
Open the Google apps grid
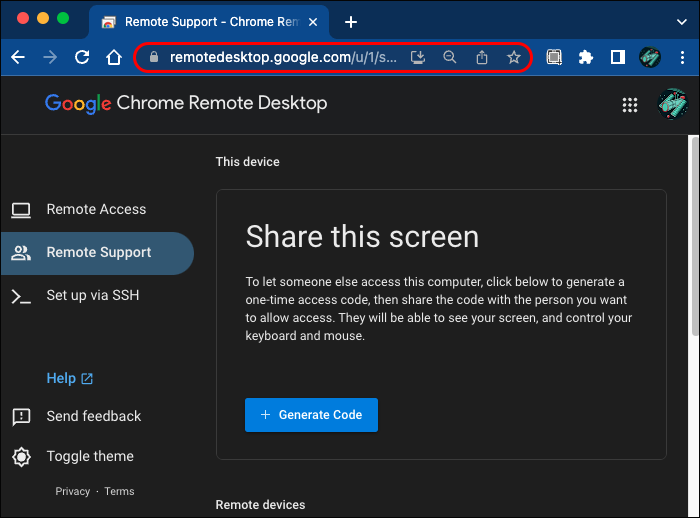point(630,105)
